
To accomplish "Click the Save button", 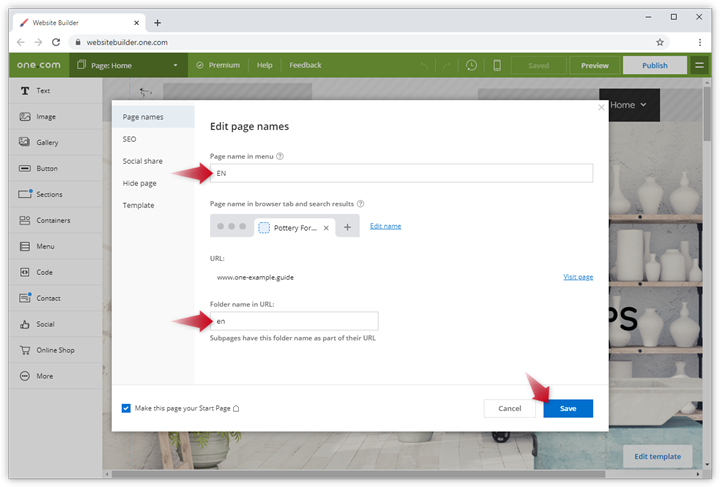I will click(x=568, y=408).
